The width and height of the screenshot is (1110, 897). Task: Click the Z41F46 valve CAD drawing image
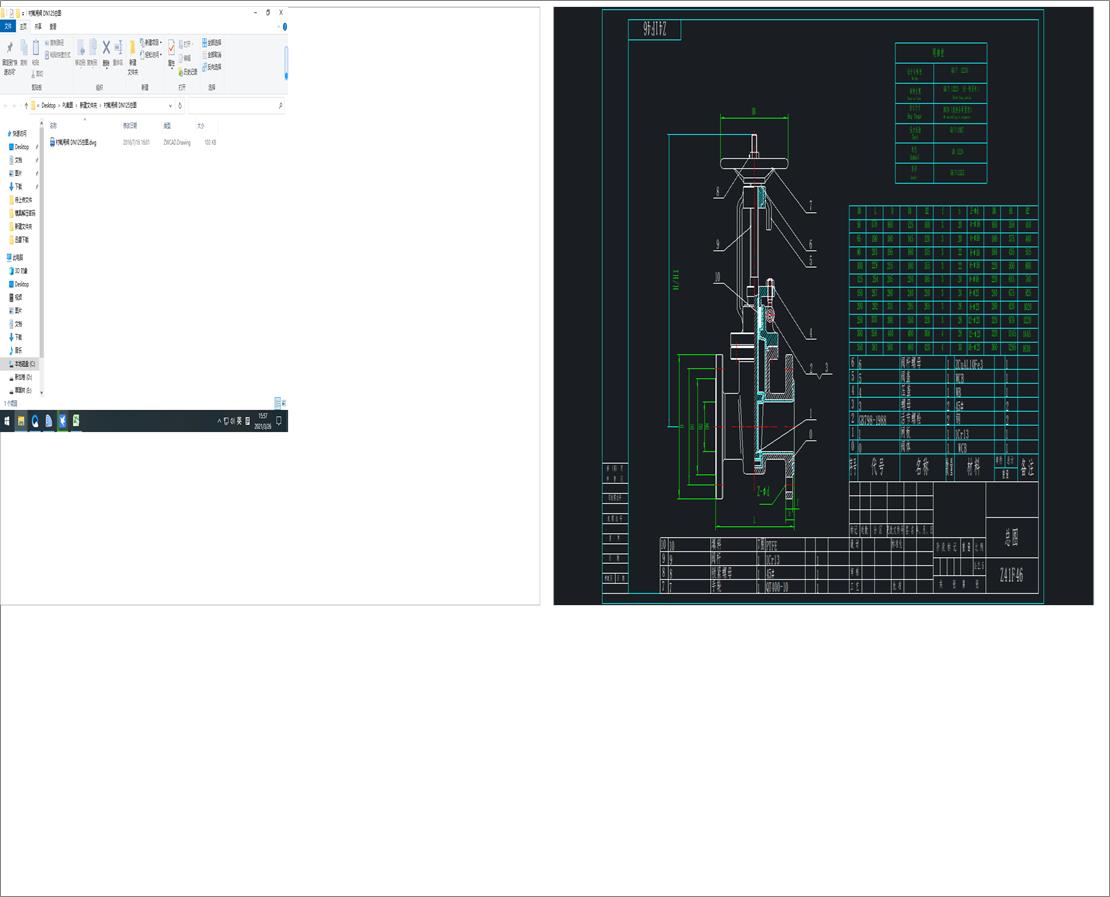(823, 306)
